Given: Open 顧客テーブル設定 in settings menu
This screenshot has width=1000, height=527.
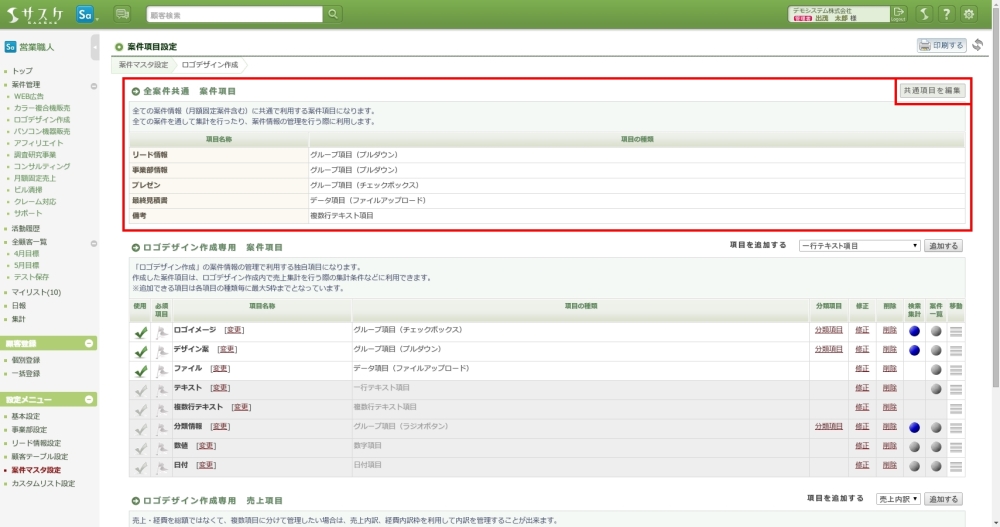Looking at the screenshot, I should coord(40,456).
